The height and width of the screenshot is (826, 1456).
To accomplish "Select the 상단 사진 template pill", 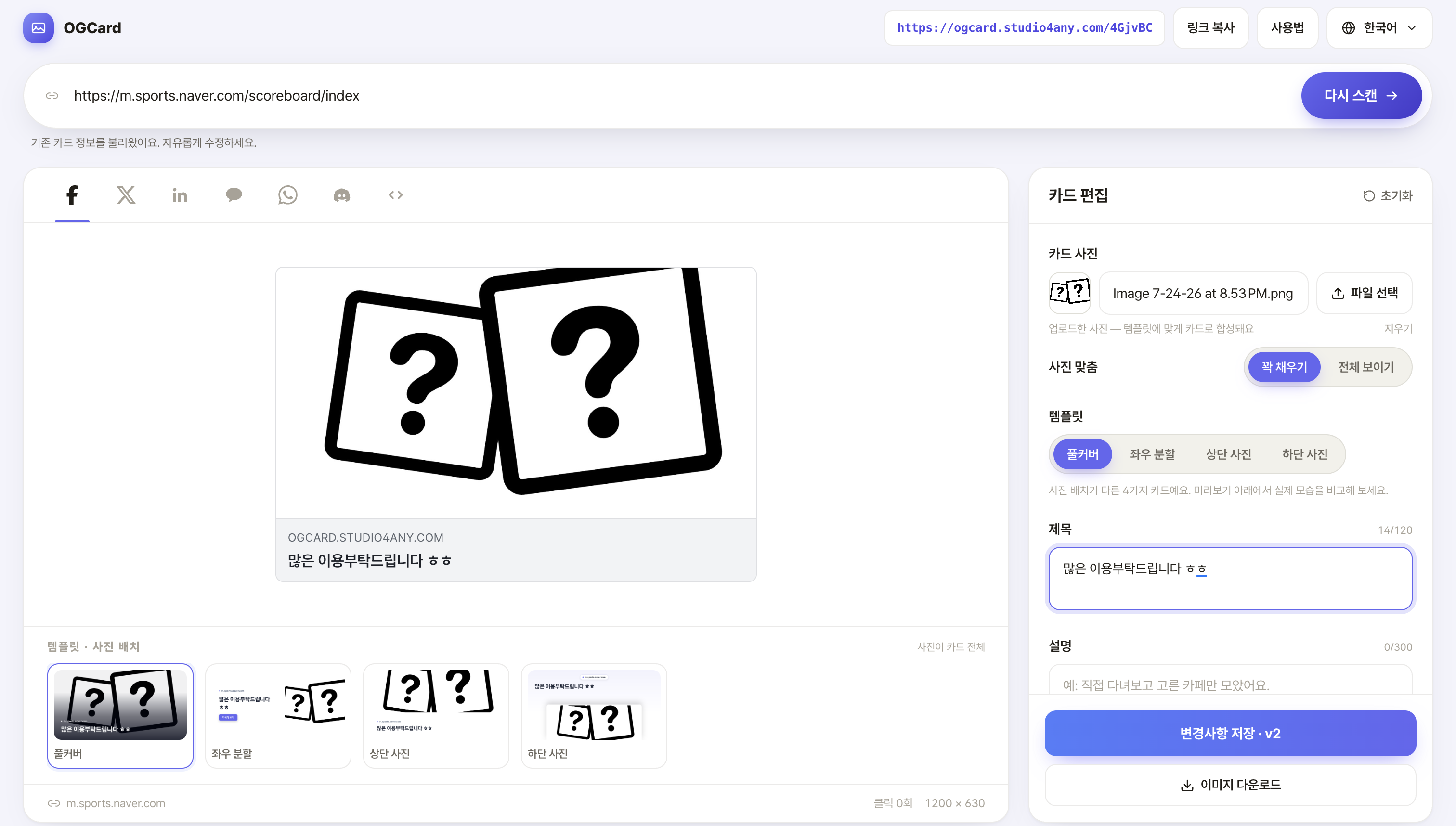I will [x=1228, y=454].
